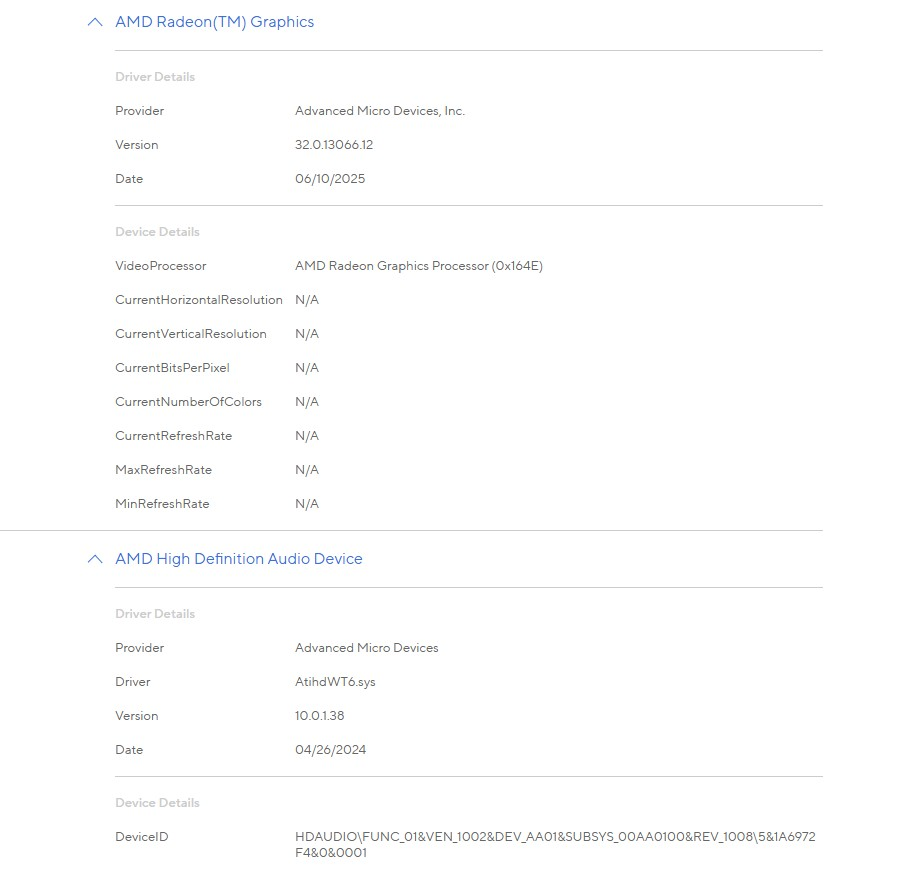
Task: Select the Radeon provider value Advanced Micro Devices, Inc.
Action: [380, 111]
